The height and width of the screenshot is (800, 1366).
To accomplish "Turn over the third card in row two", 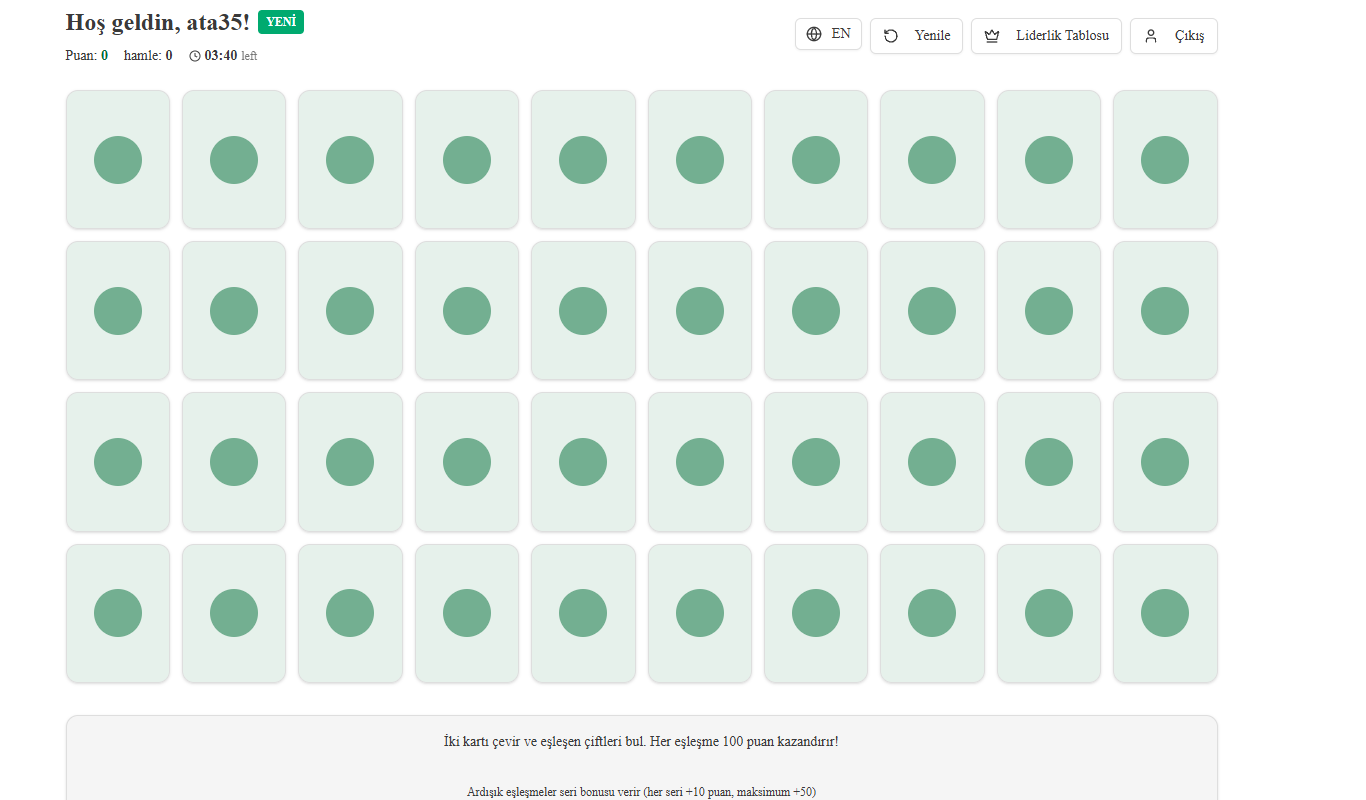I will 350,311.
